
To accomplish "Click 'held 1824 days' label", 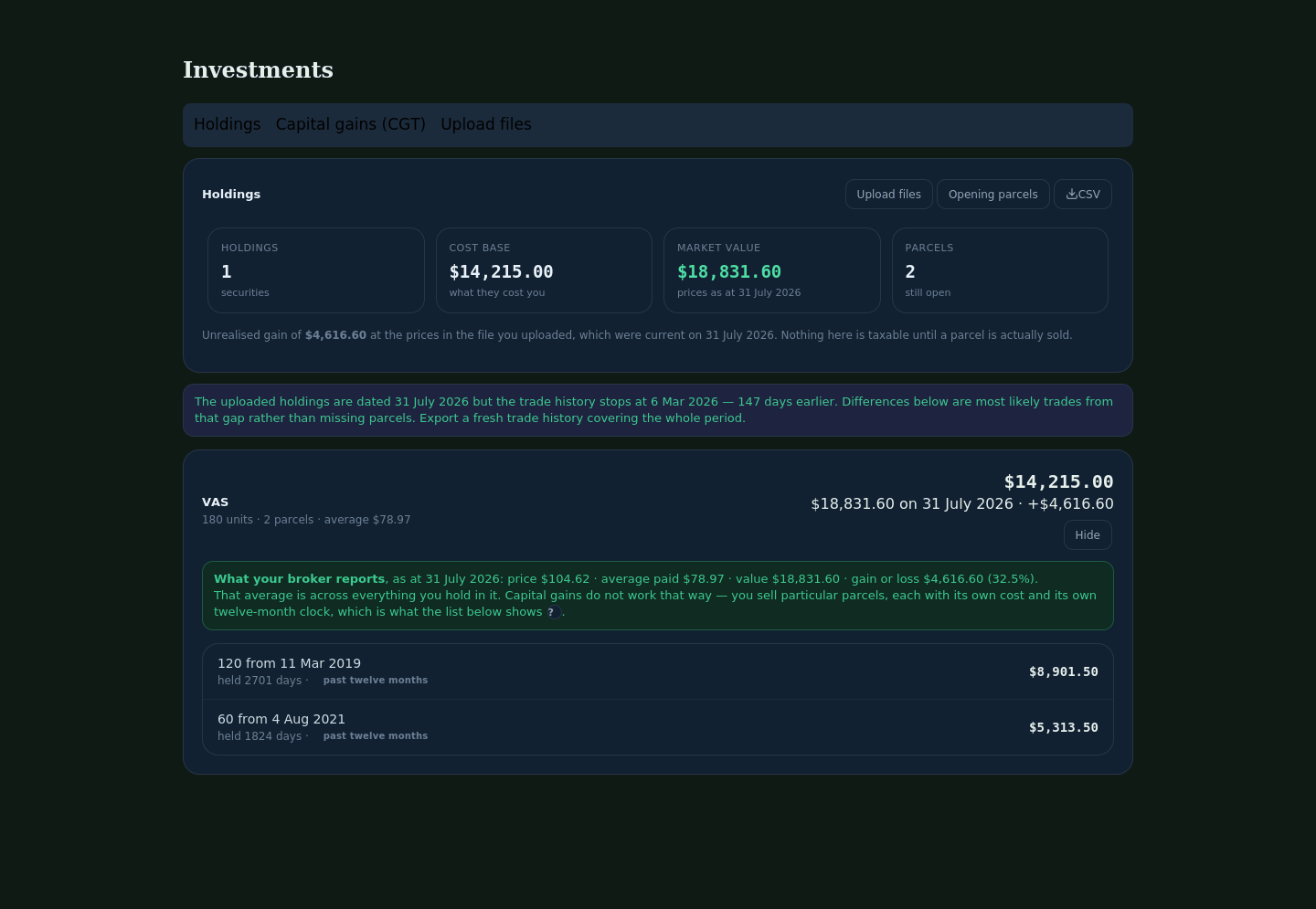I will [260, 736].
